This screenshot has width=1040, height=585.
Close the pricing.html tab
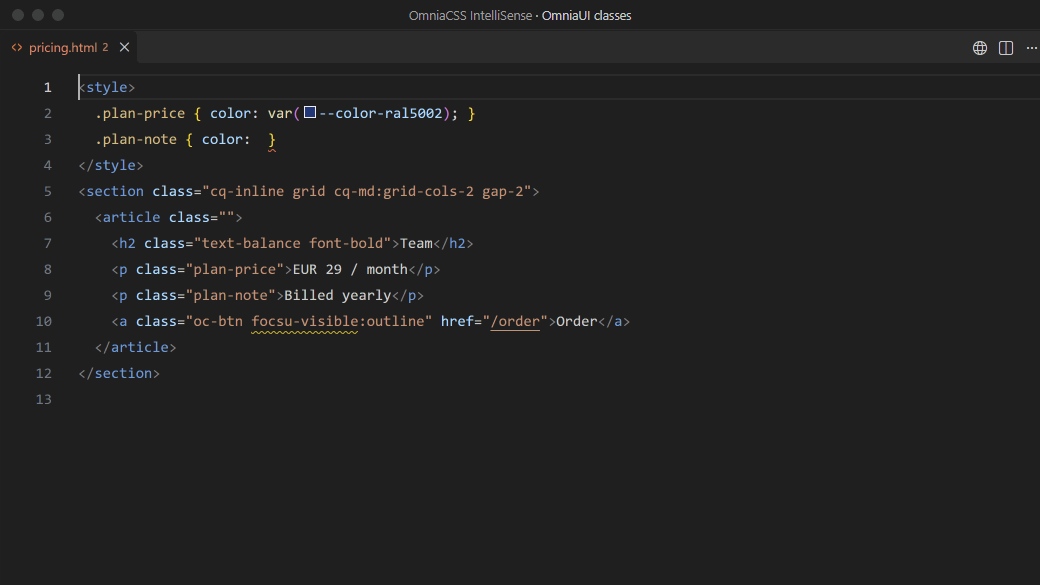tap(124, 47)
